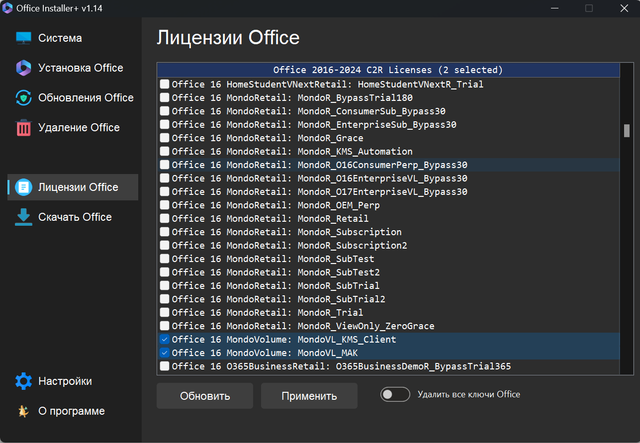Check MondoR_ConsumerSub_Bypass30 checkbox
Screen dimensions: 640x443
164,111
